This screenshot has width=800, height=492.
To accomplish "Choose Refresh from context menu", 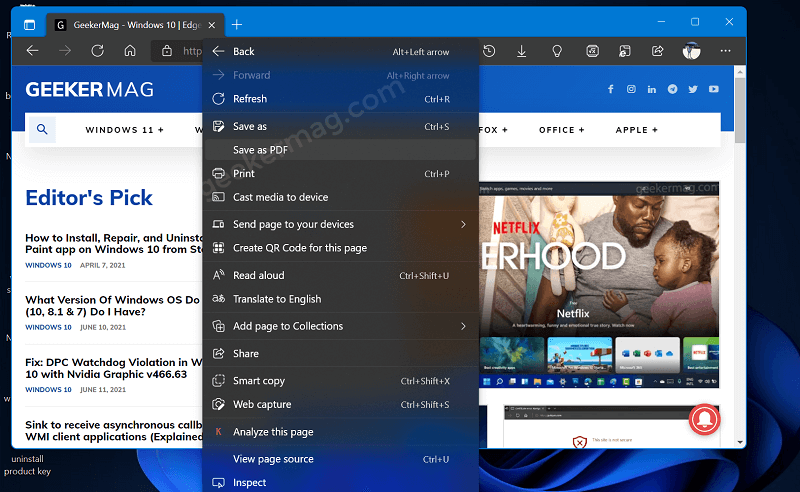I will [x=340, y=99].
